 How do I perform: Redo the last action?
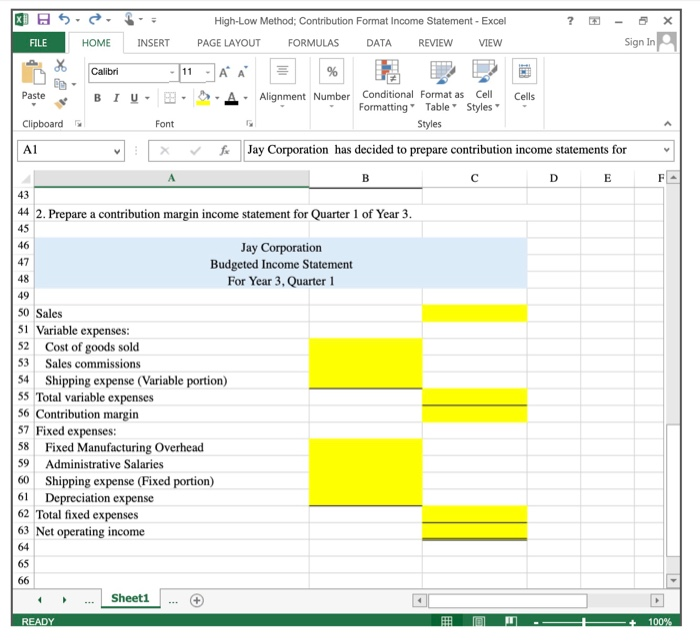pyautogui.click(x=95, y=19)
